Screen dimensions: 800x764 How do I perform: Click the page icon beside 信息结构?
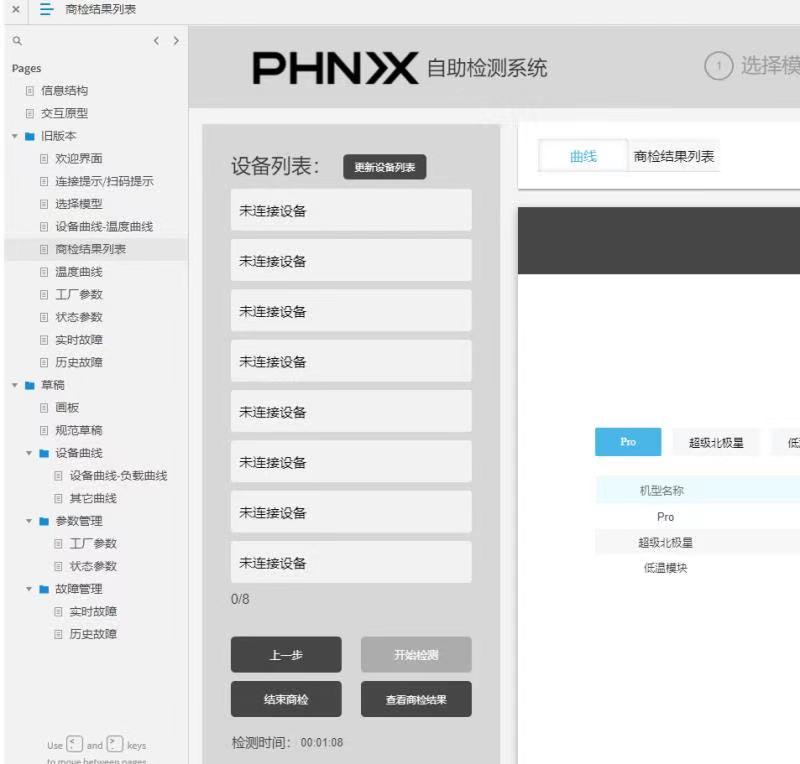[29, 91]
